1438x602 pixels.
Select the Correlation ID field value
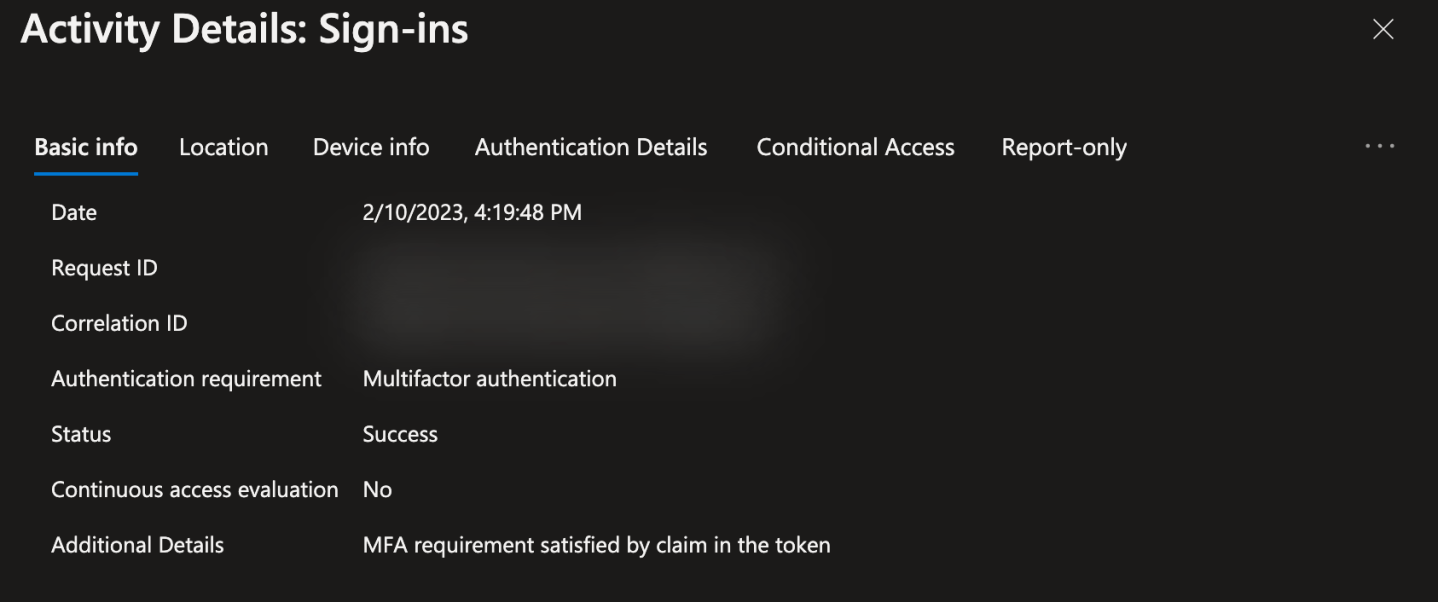(500, 322)
